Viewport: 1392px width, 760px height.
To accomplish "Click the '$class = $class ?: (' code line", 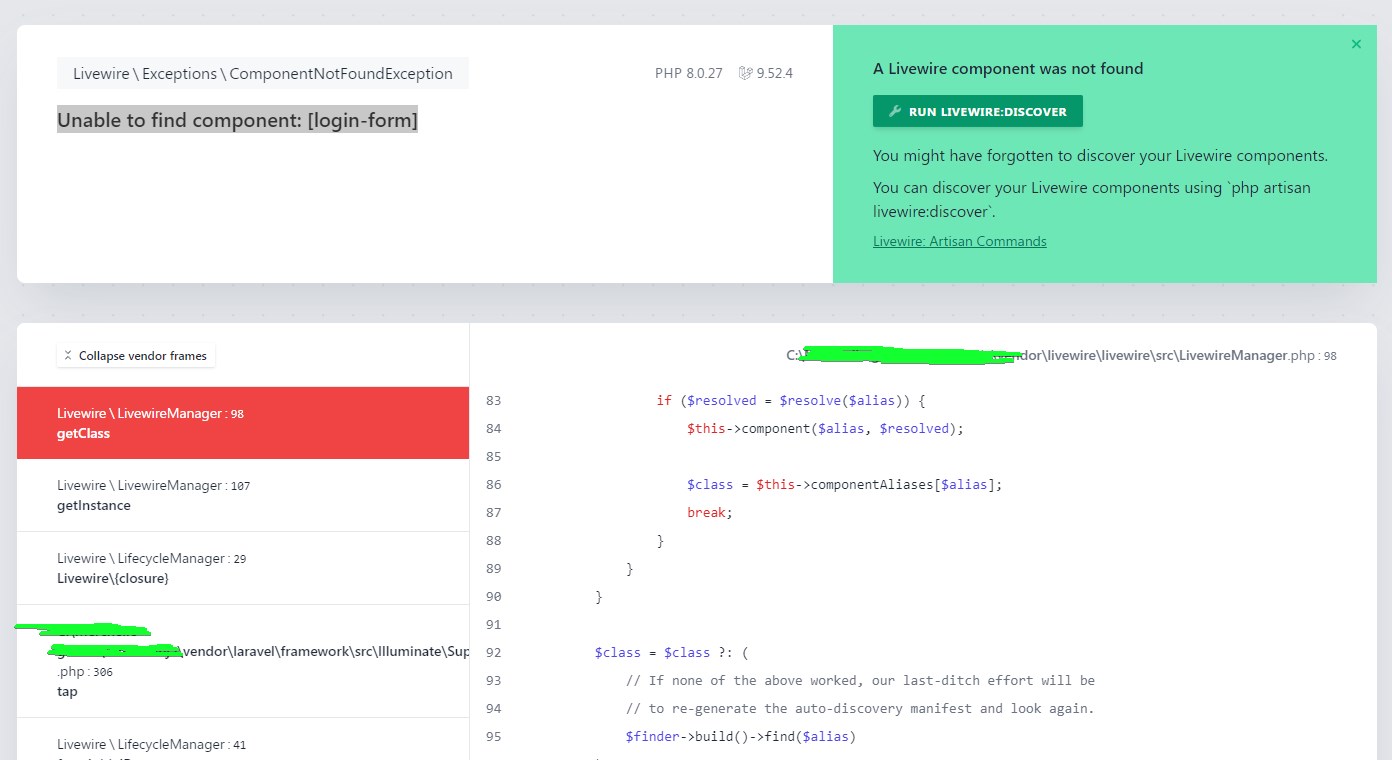I will click(671, 652).
